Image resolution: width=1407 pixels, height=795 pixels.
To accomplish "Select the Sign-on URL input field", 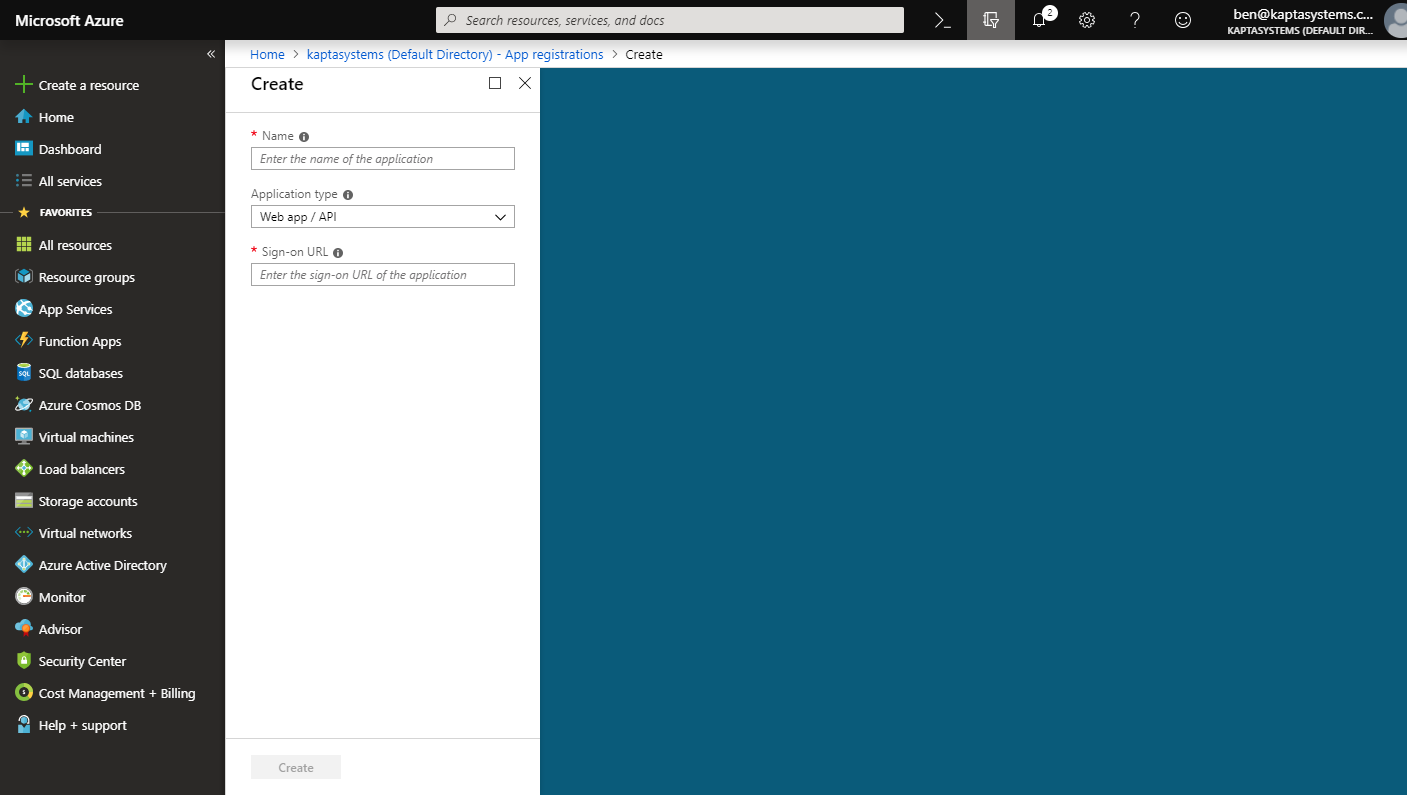I will click(383, 274).
